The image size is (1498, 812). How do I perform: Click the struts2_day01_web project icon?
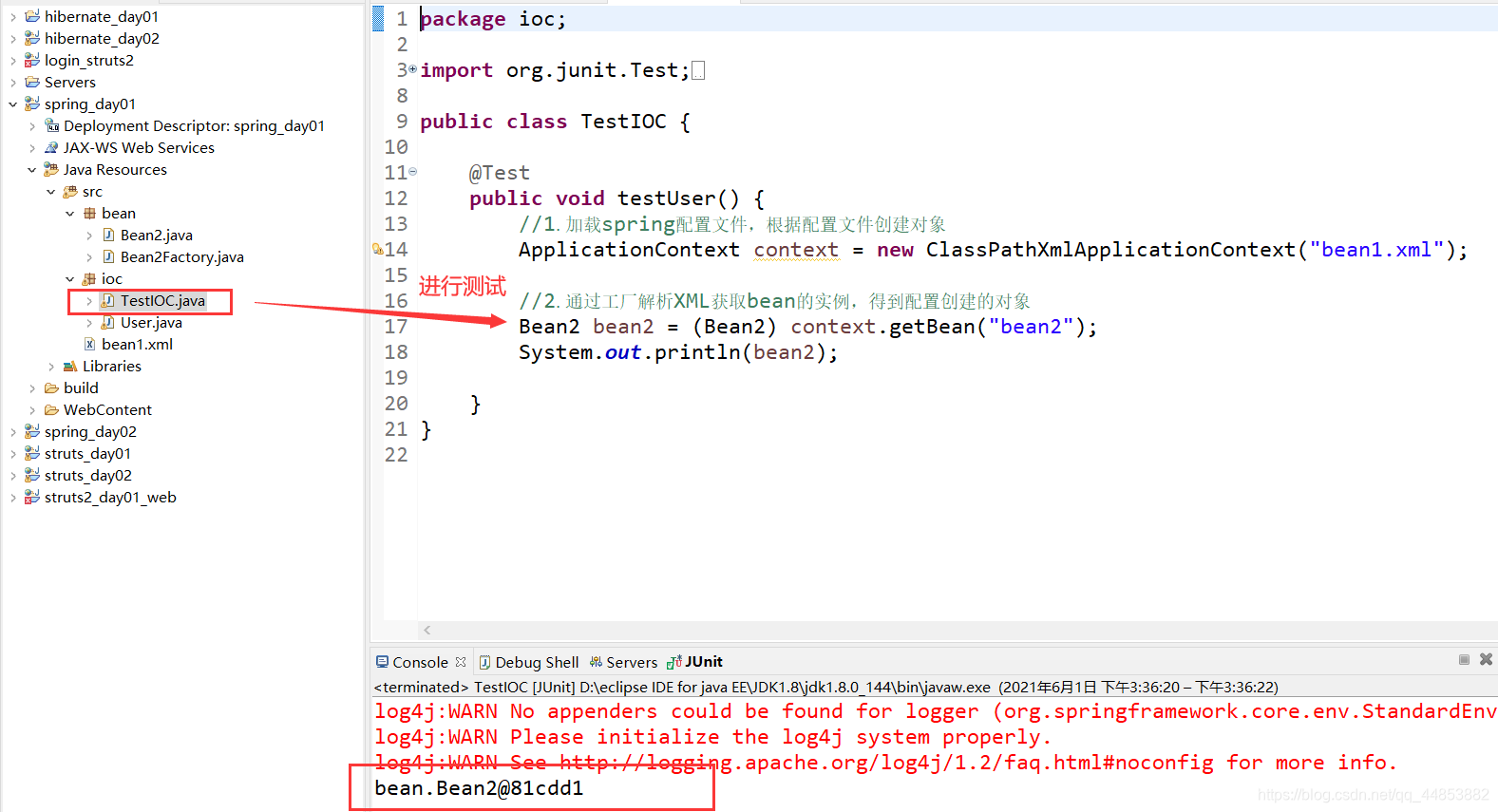[x=32, y=497]
